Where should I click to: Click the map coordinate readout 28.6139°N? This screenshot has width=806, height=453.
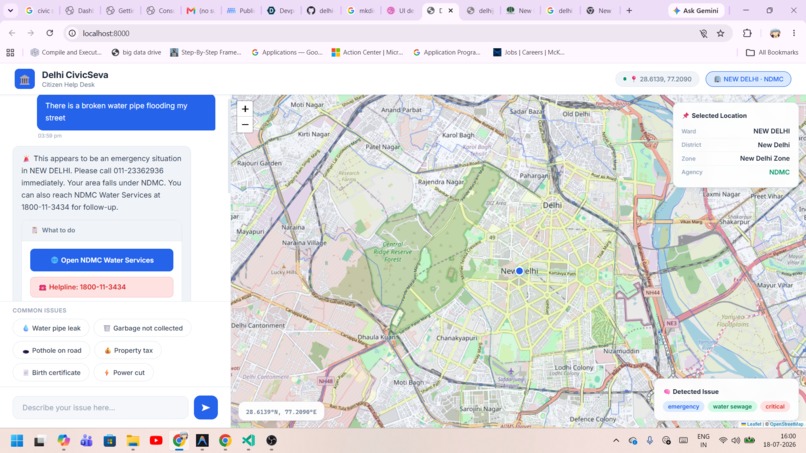coord(281,412)
